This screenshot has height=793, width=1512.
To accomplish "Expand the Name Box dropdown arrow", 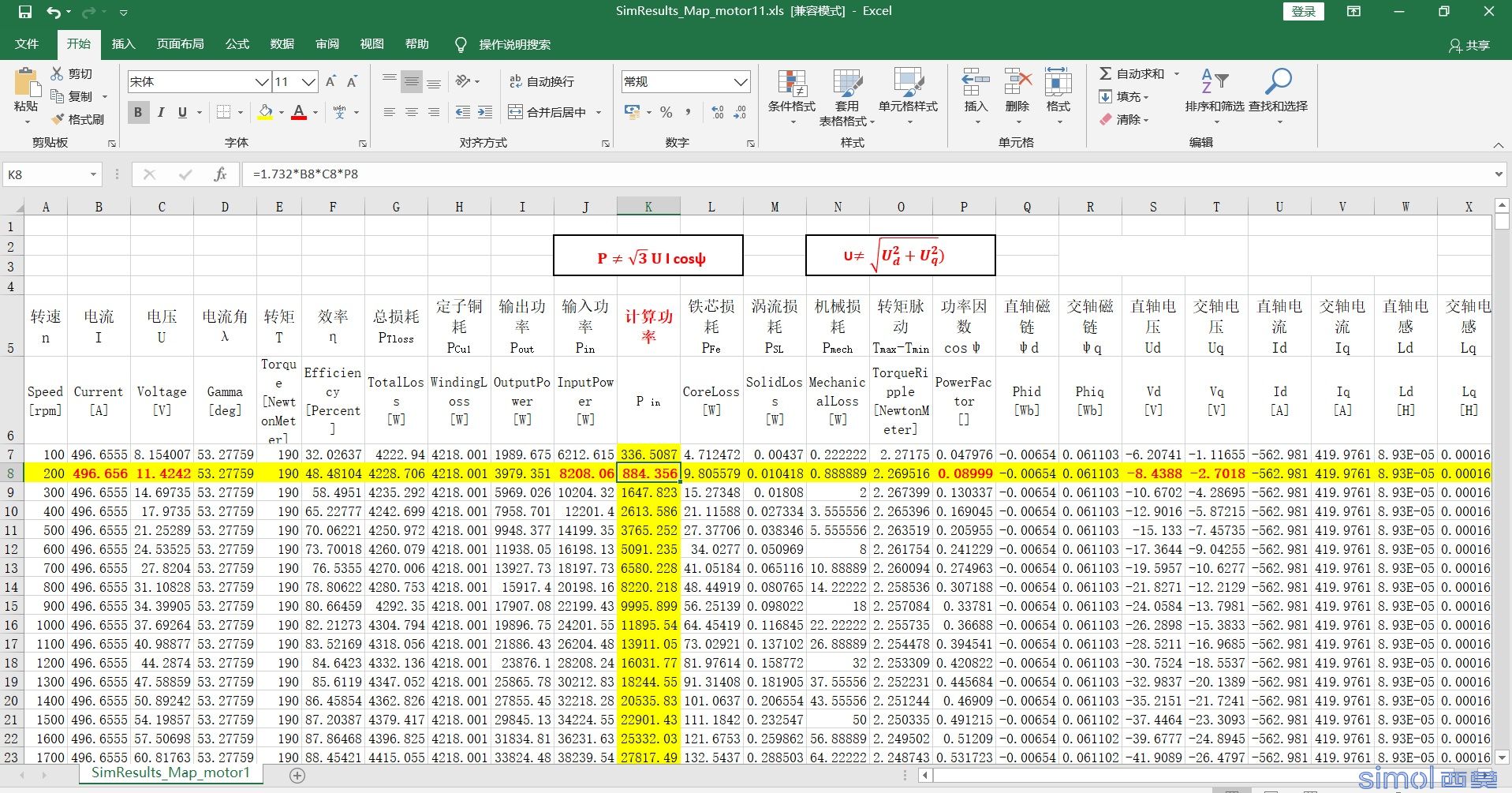I will pos(93,174).
